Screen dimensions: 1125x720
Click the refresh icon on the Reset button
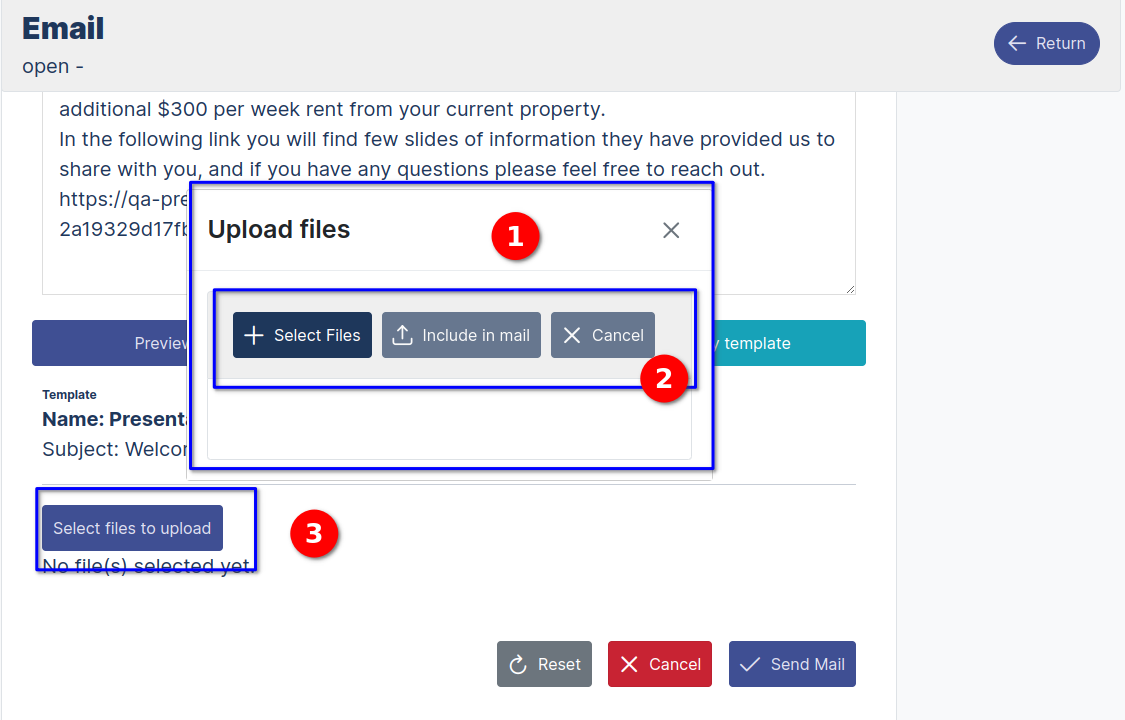[519, 663]
